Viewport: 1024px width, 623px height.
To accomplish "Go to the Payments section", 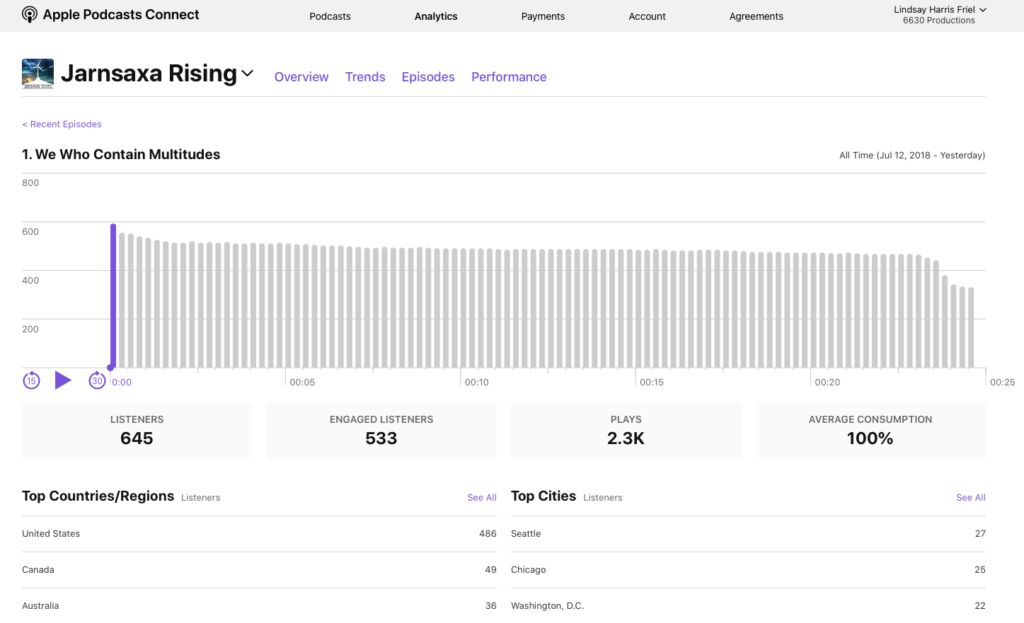I will point(543,16).
